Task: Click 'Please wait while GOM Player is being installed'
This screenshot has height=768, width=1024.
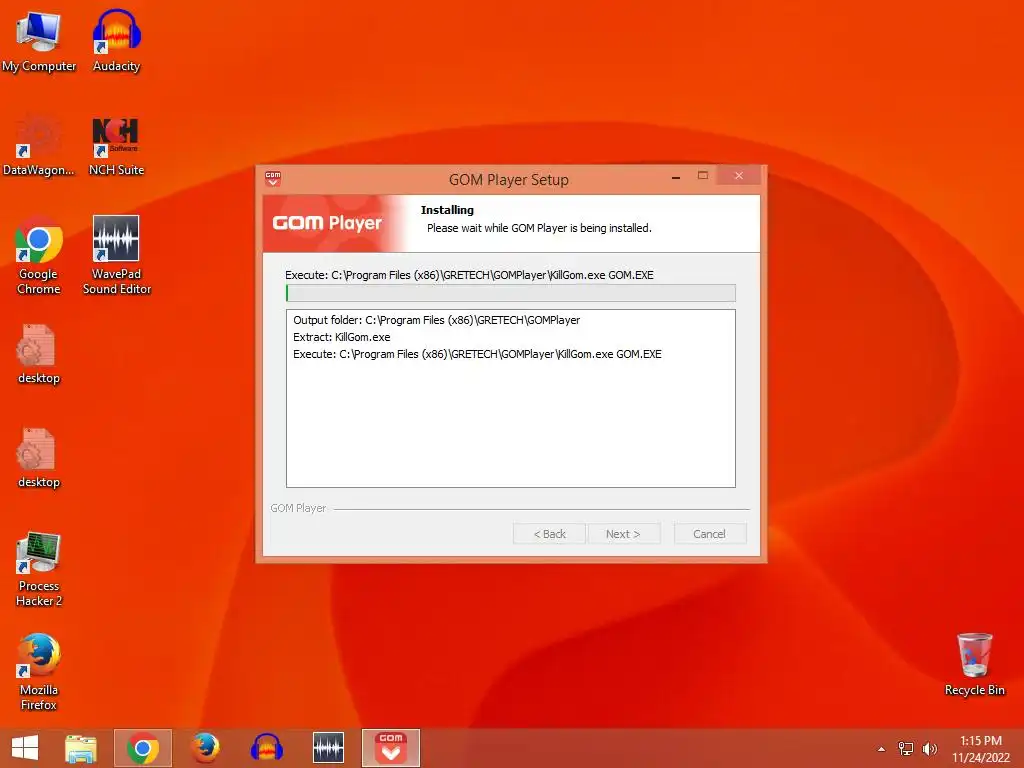Action: tap(539, 228)
